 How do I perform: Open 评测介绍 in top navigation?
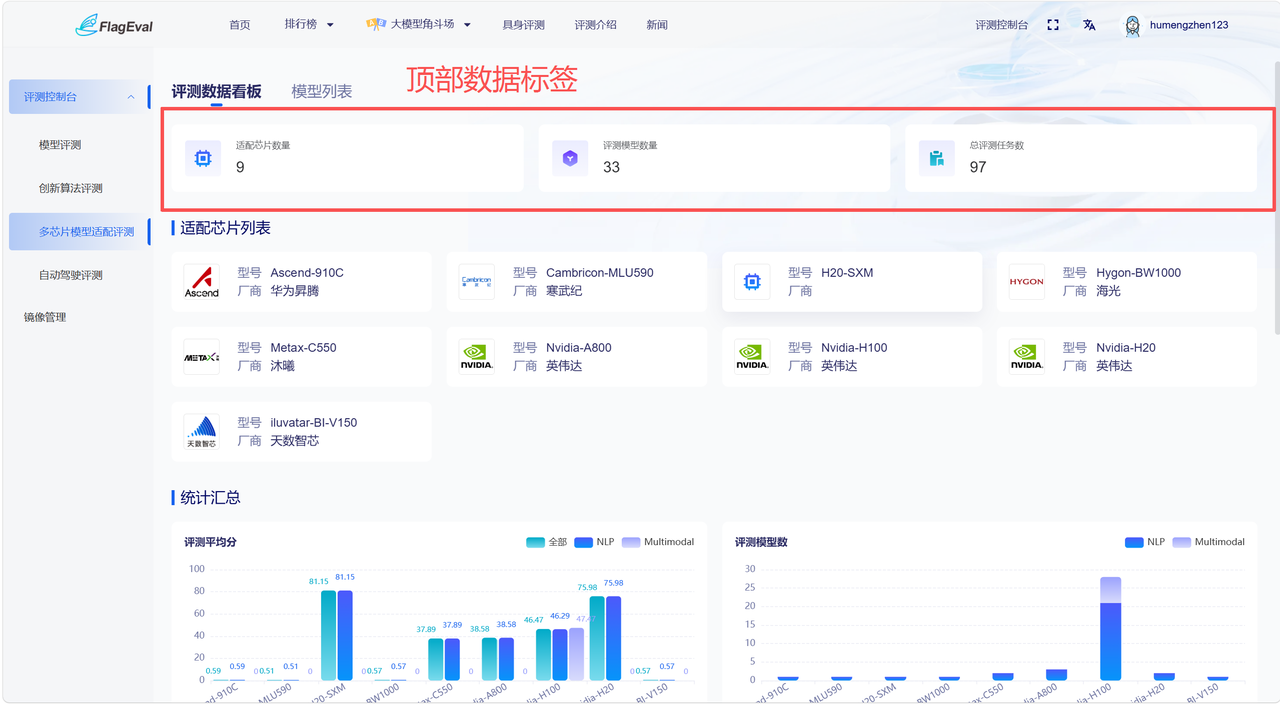point(595,25)
